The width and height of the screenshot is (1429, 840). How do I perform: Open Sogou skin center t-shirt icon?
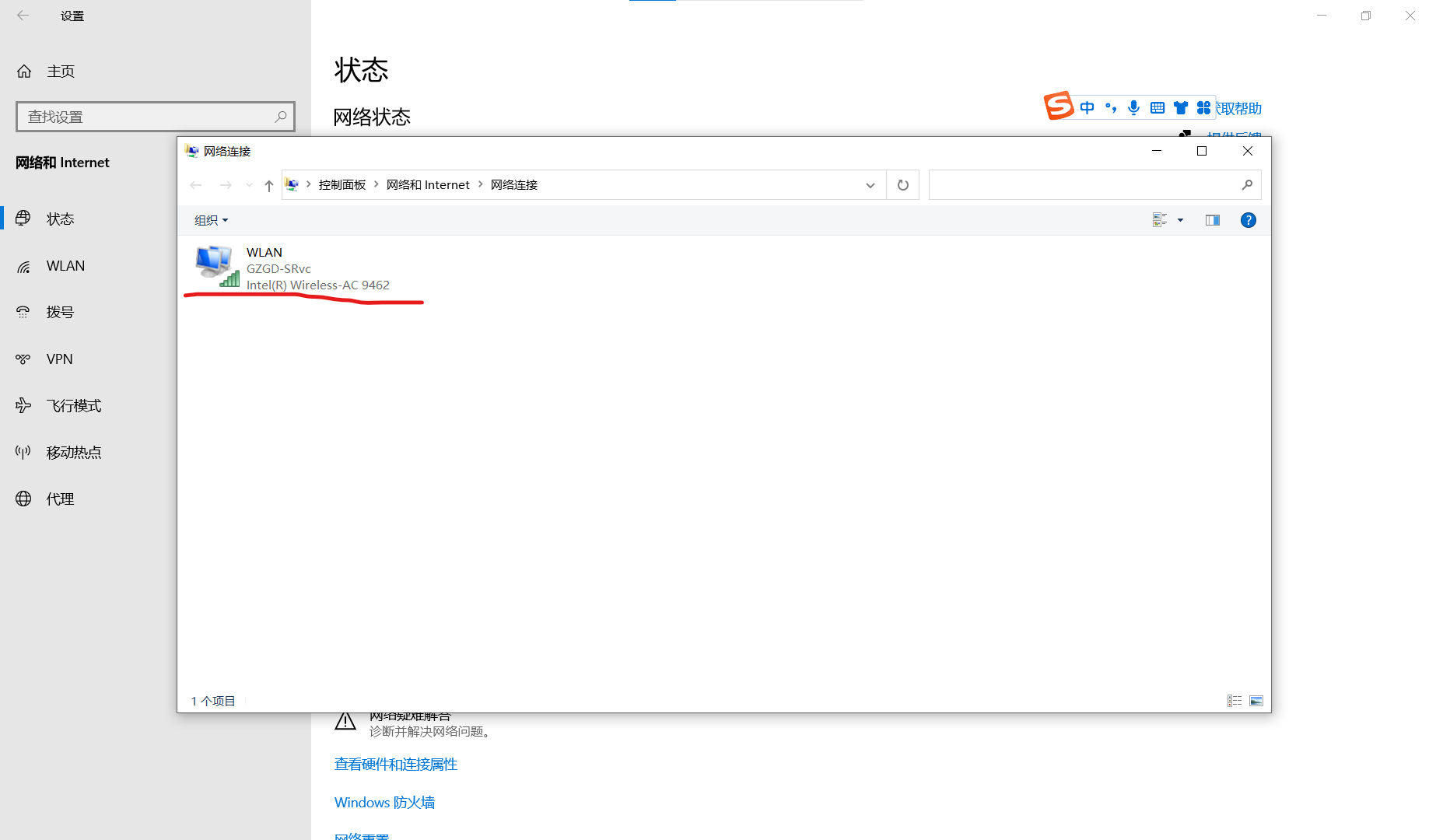pyautogui.click(x=1181, y=107)
